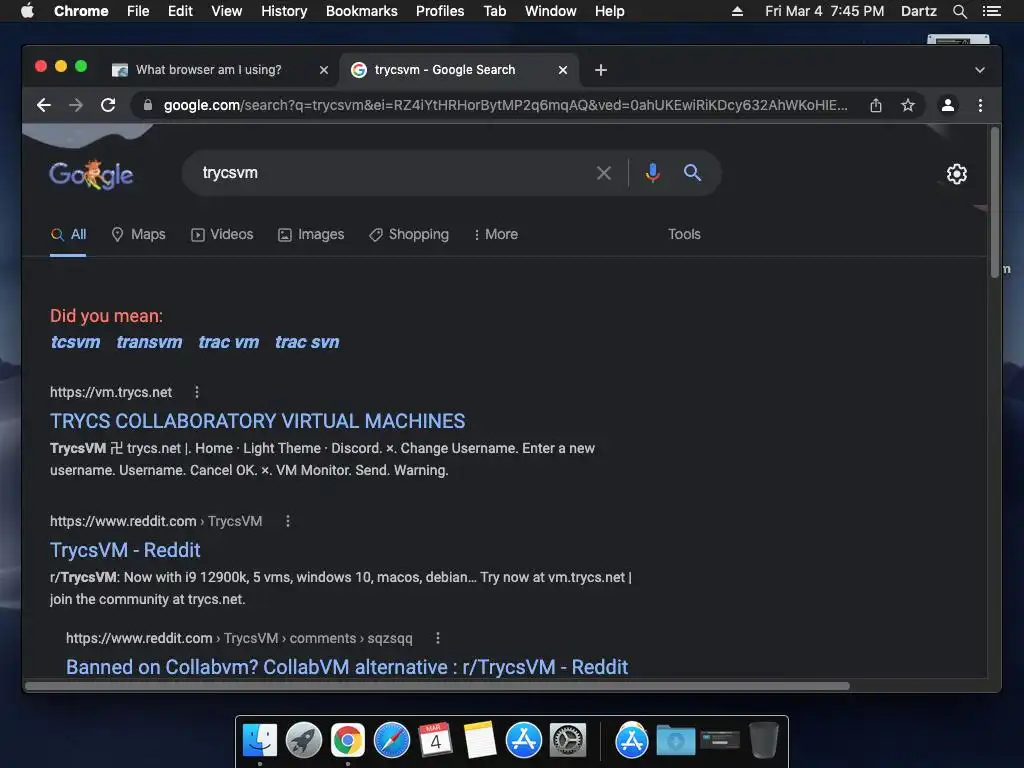Open 'Banned on Collabvm? CollabVM alternative' result
The width and height of the screenshot is (1024, 768).
(x=347, y=667)
